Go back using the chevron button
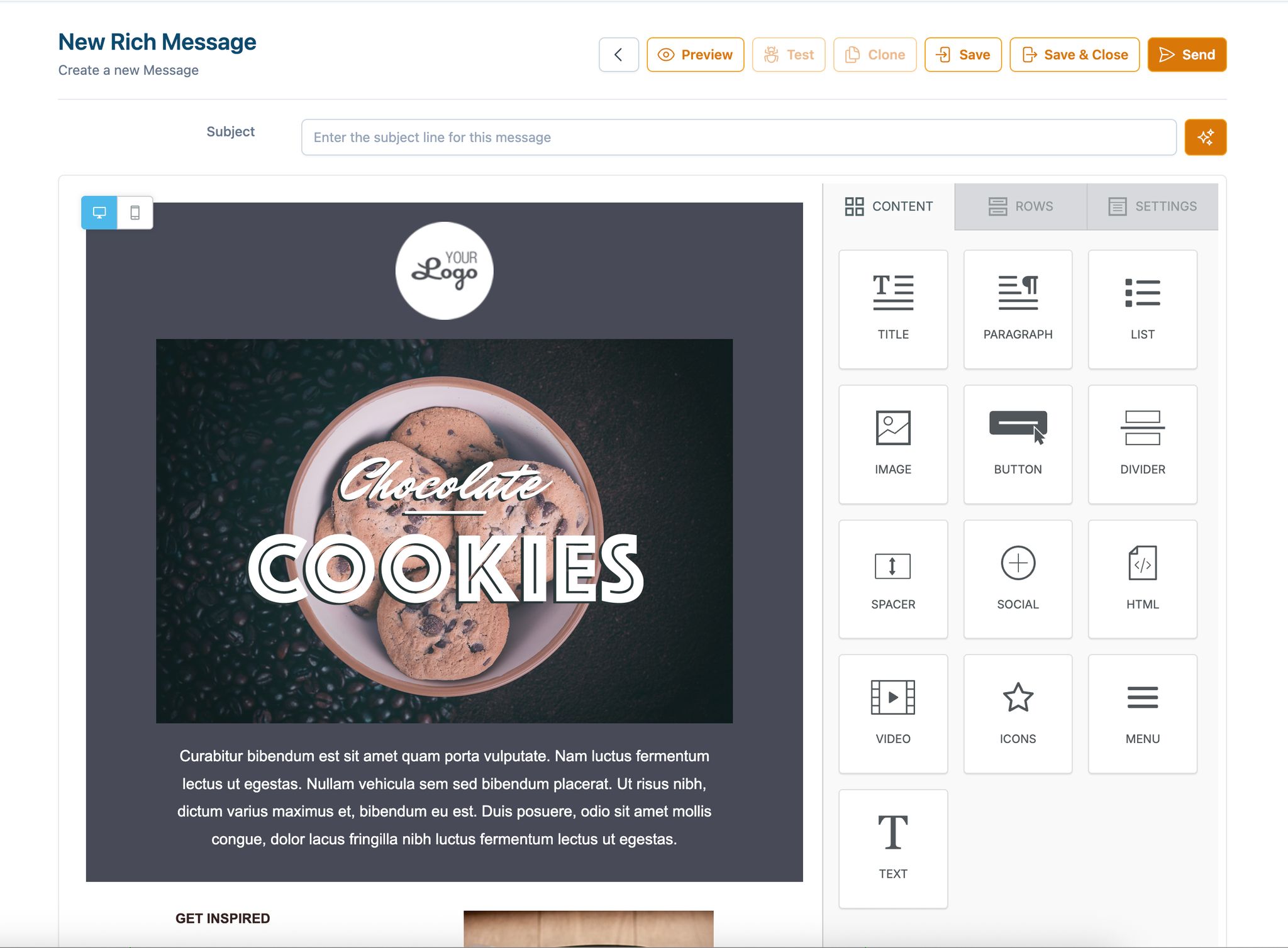 pos(619,55)
